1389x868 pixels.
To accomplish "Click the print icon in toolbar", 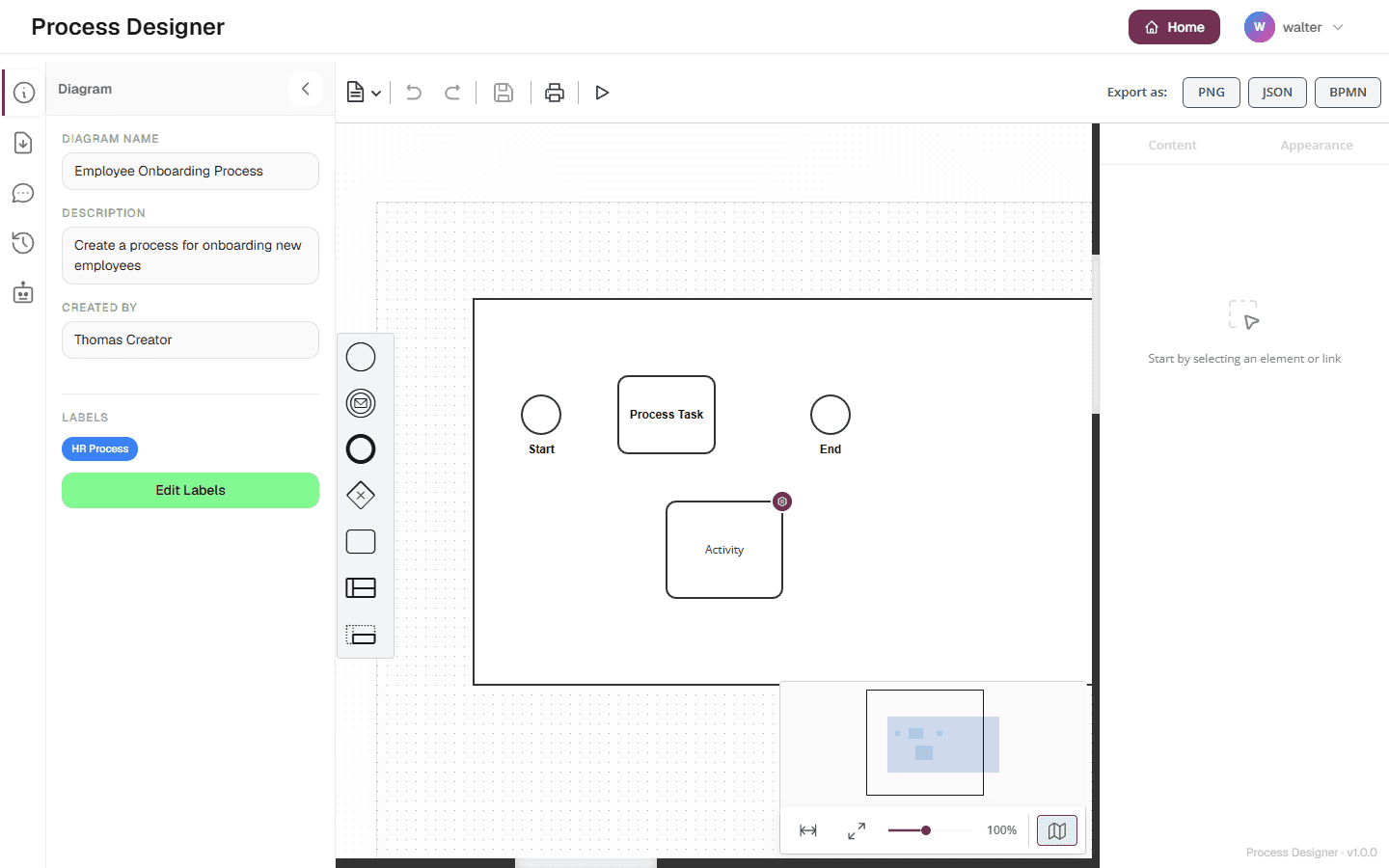I will pyautogui.click(x=555, y=93).
